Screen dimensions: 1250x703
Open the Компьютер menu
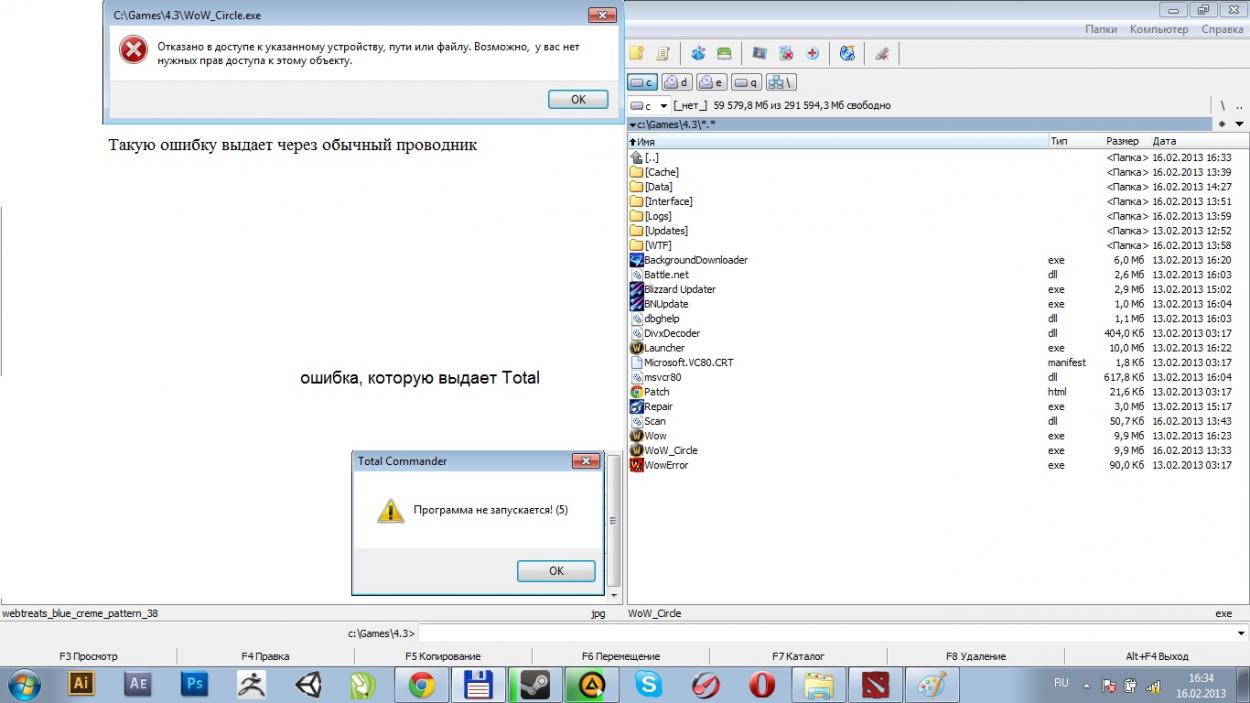pos(1159,29)
